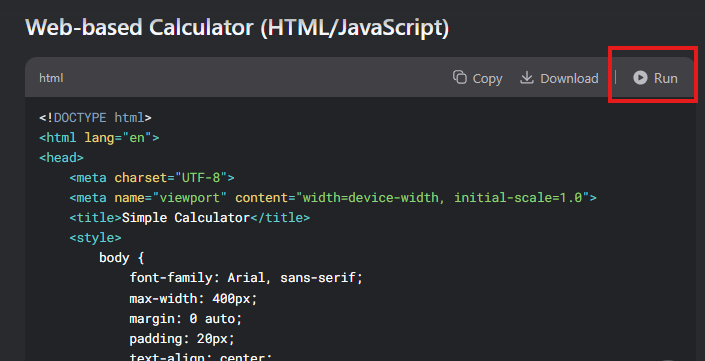Click the 'html' language label

tap(51, 78)
